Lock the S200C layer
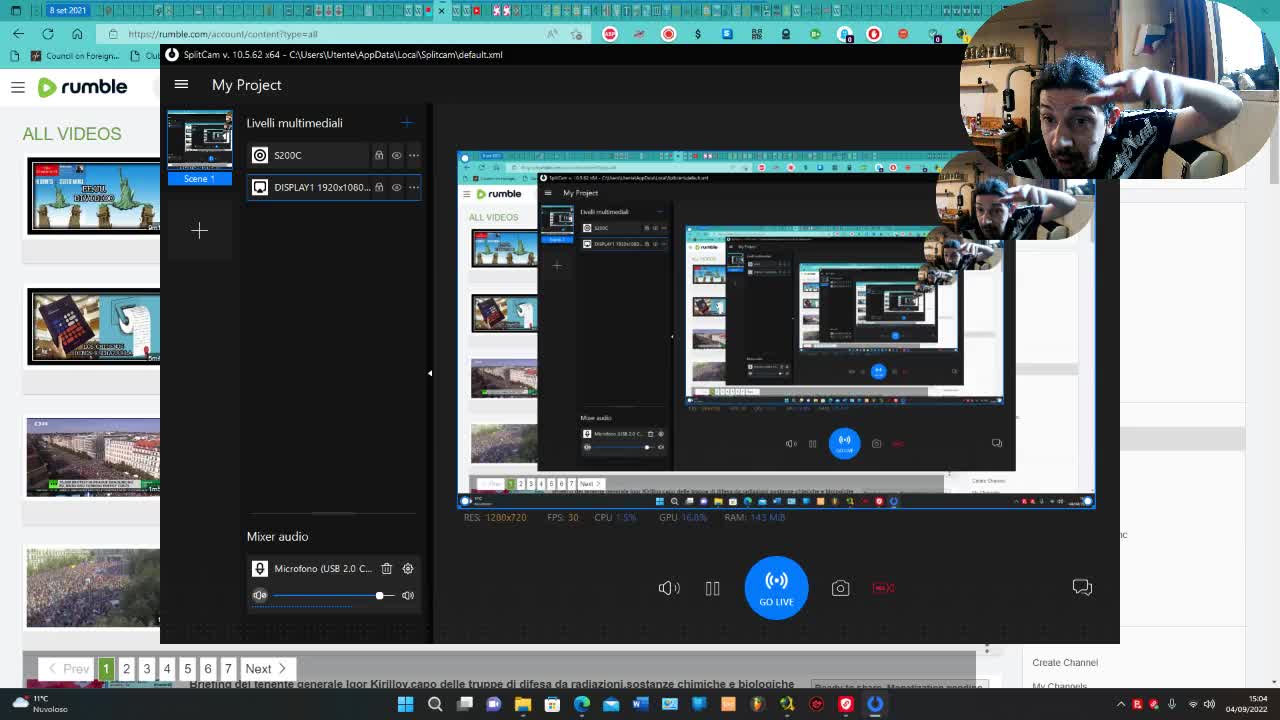The width and height of the screenshot is (1280, 720). [379, 155]
